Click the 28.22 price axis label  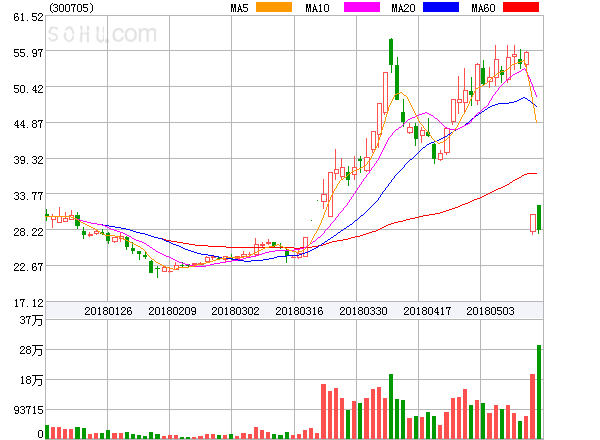28,231
